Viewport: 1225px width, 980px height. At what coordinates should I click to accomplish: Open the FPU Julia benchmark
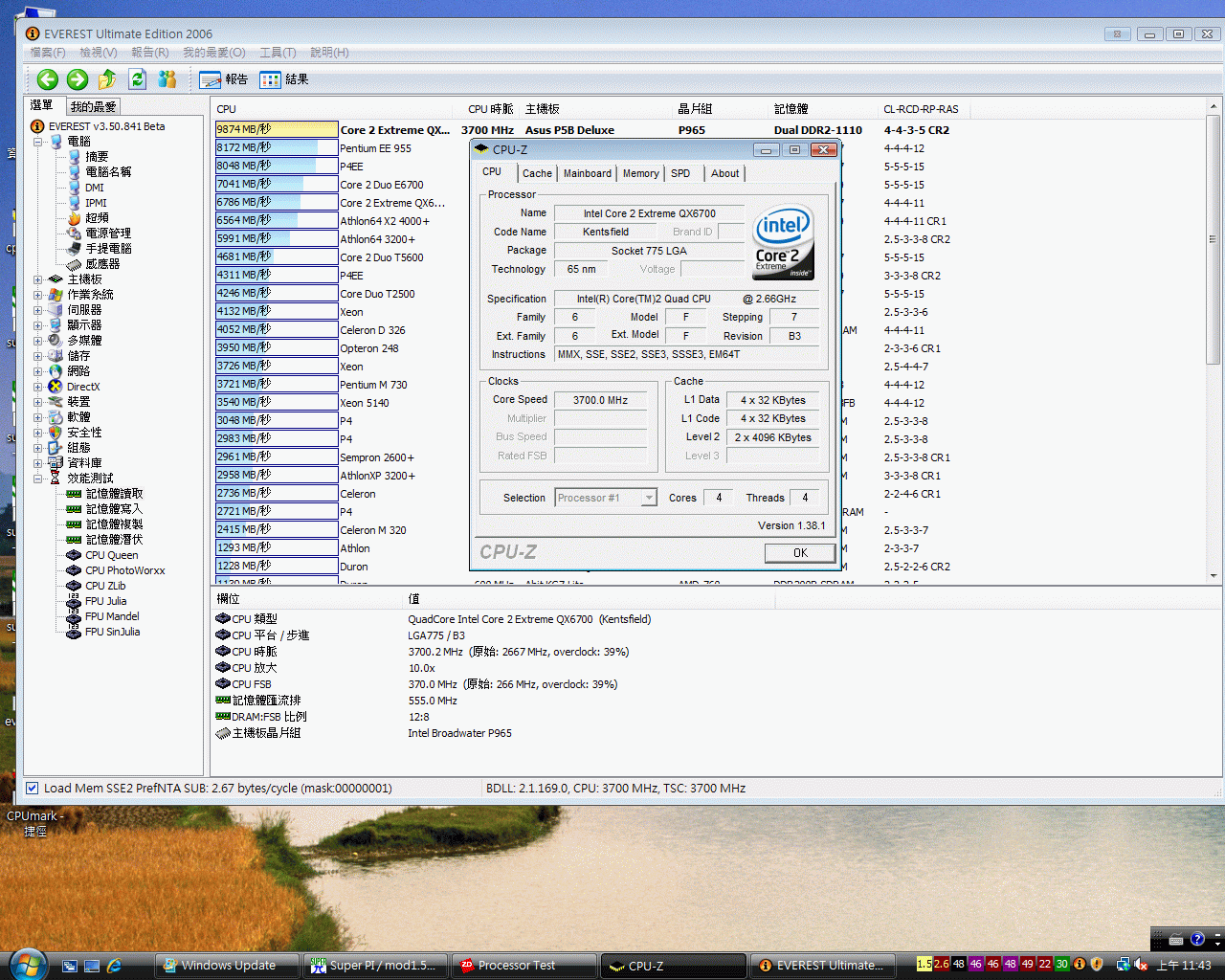tap(97, 601)
